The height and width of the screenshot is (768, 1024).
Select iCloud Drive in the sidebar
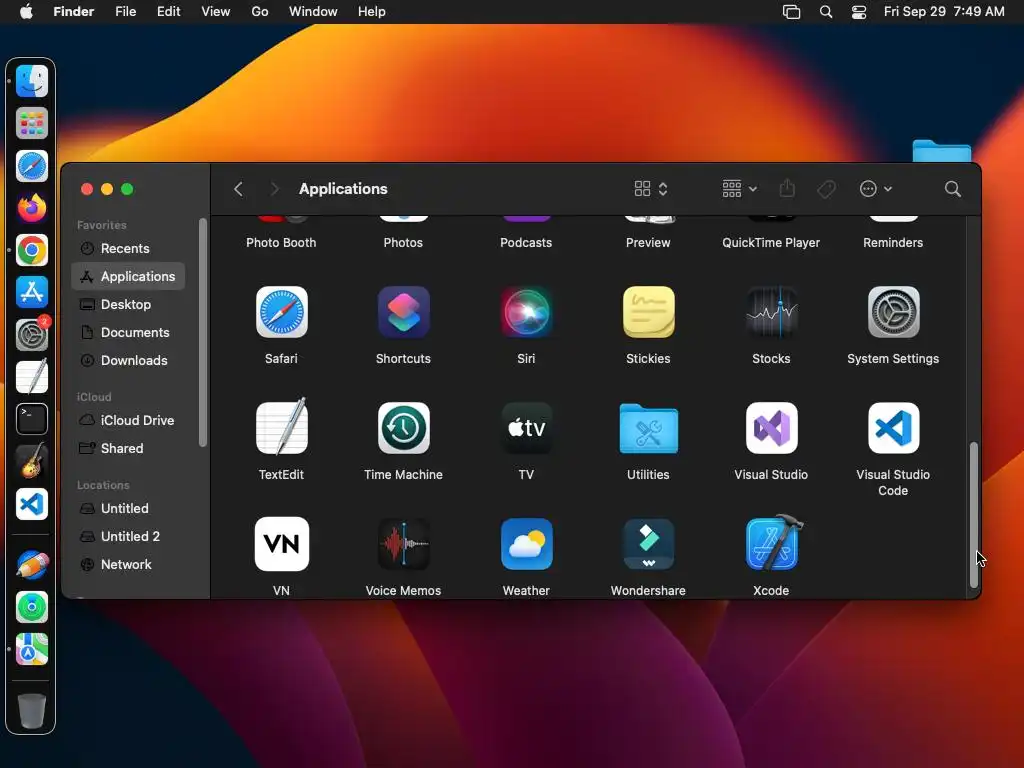tap(128, 421)
